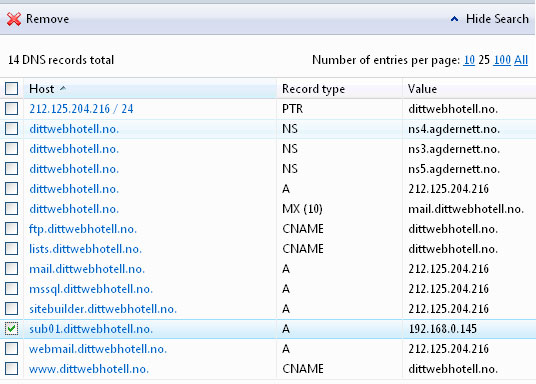Click the Host column sort arrow
The height and width of the screenshot is (384, 536).
click(x=63, y=89)
